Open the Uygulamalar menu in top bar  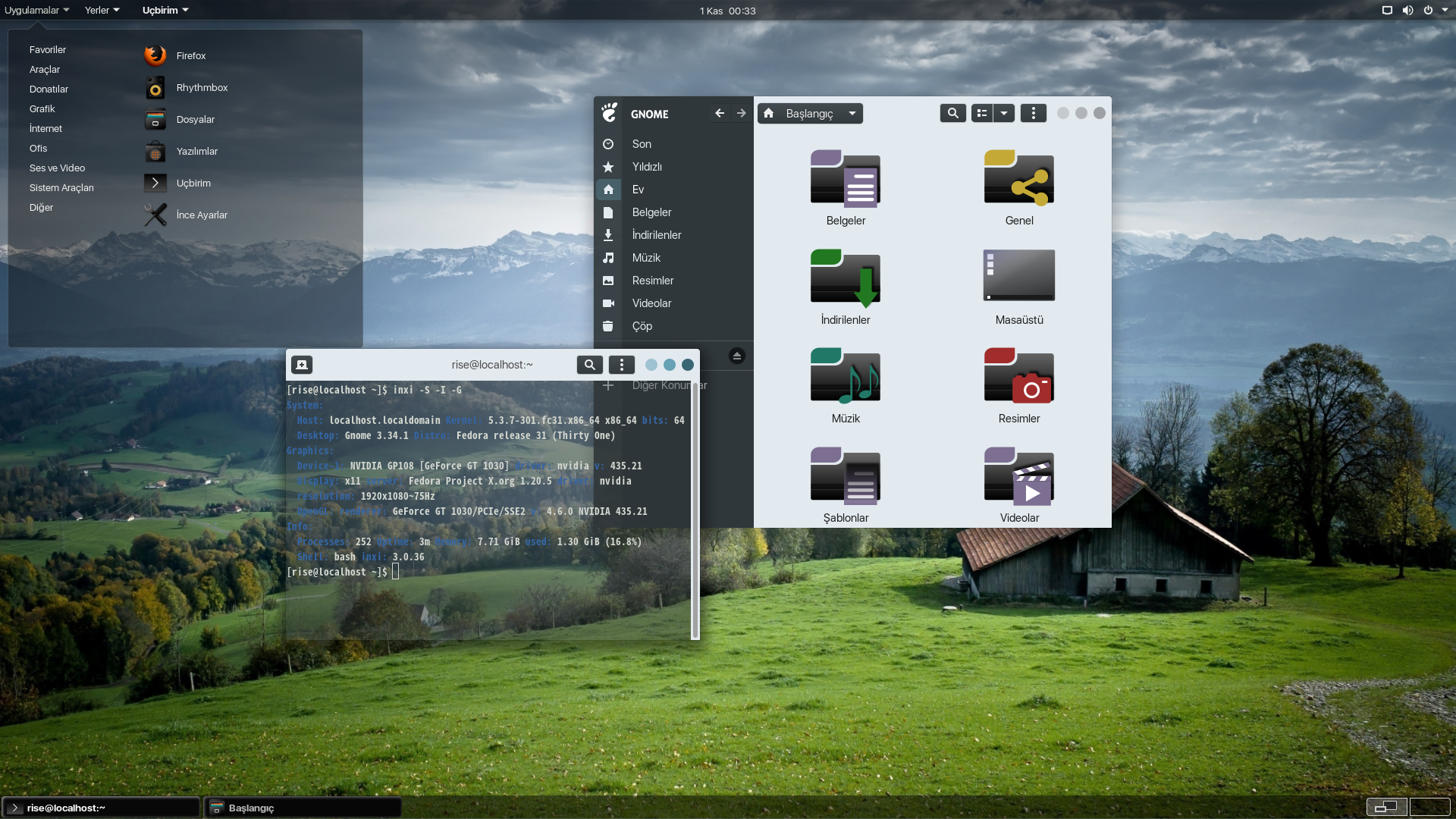(36, 10)
